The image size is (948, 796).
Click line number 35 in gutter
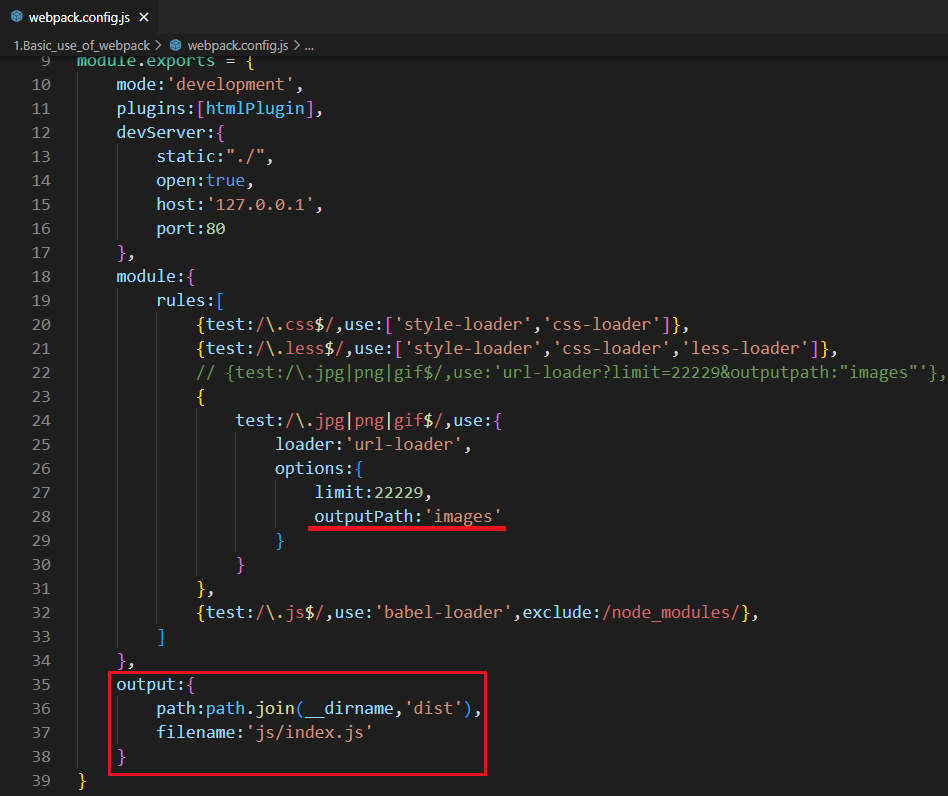41,685
